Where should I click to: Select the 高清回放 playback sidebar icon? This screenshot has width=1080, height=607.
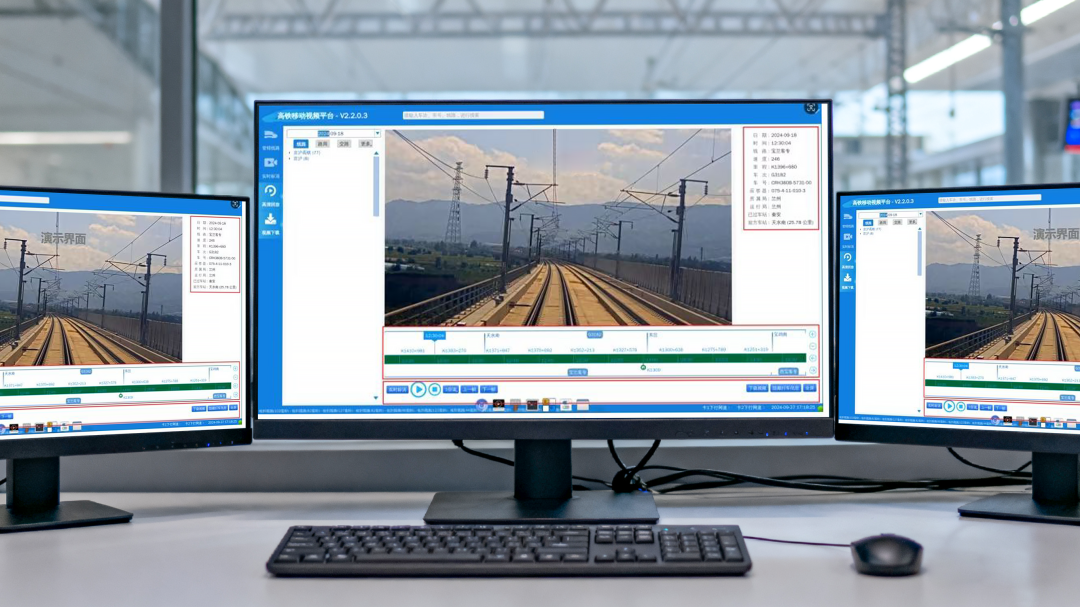click(x=270, y=191)
